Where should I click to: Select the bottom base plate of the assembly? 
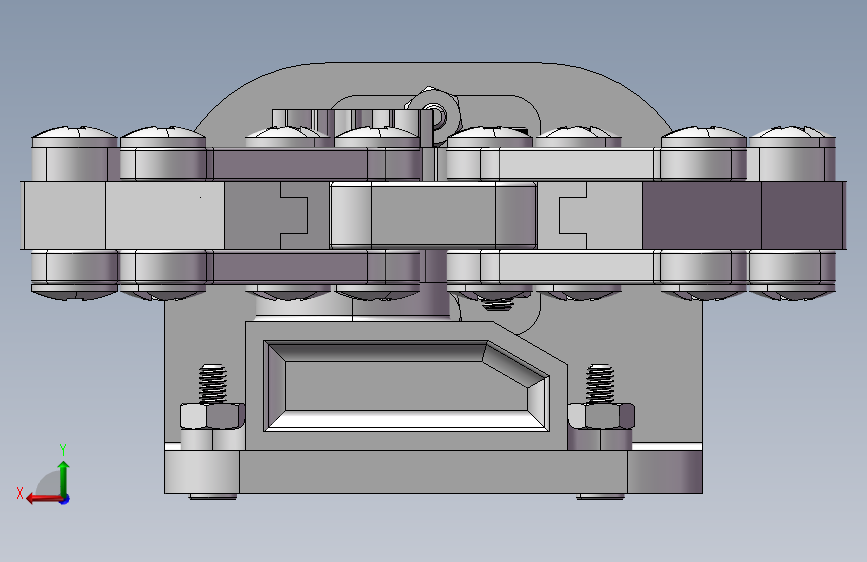[x=433, y=471]
